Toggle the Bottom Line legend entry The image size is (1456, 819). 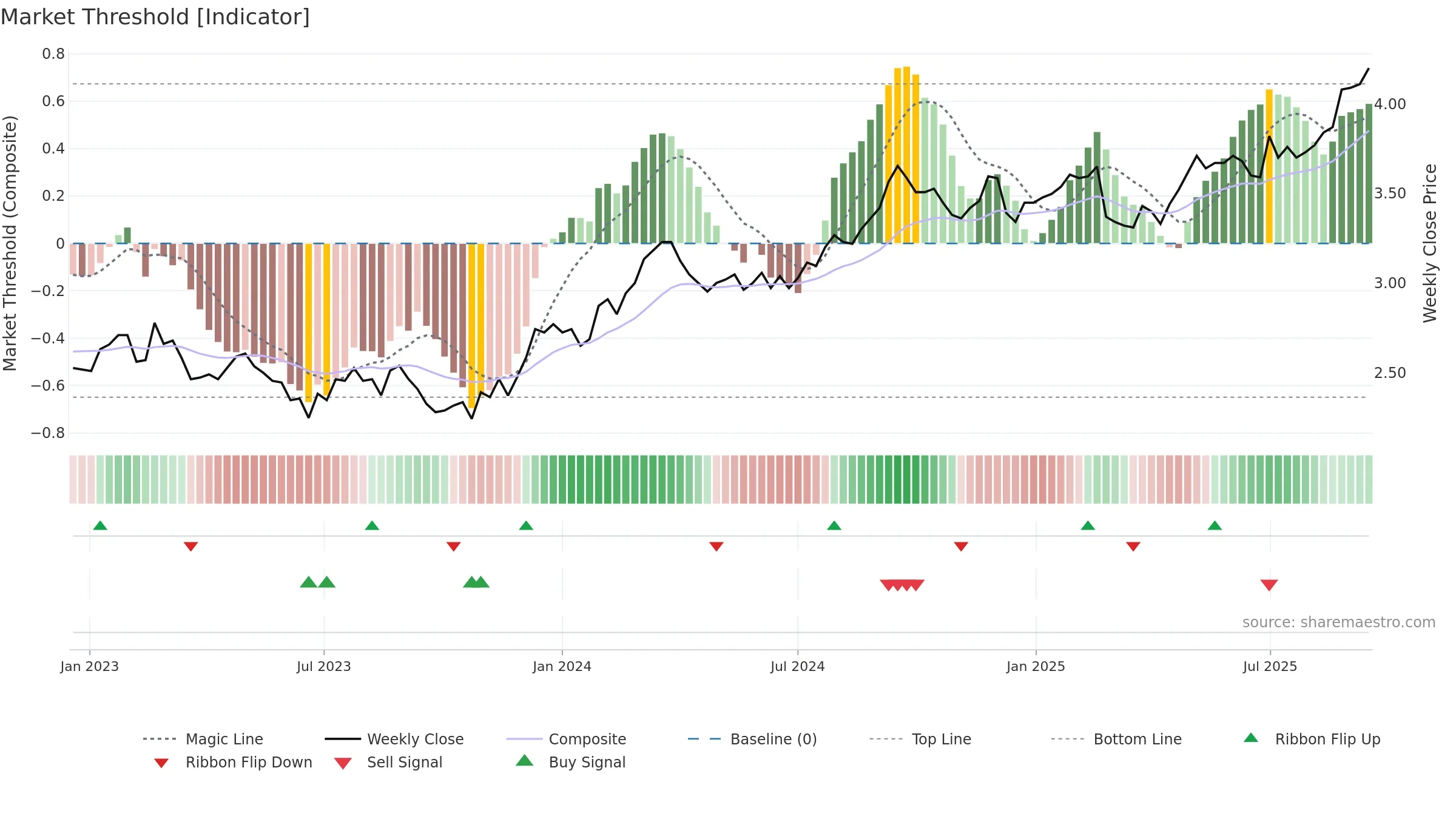click(x=1116, y=739)
